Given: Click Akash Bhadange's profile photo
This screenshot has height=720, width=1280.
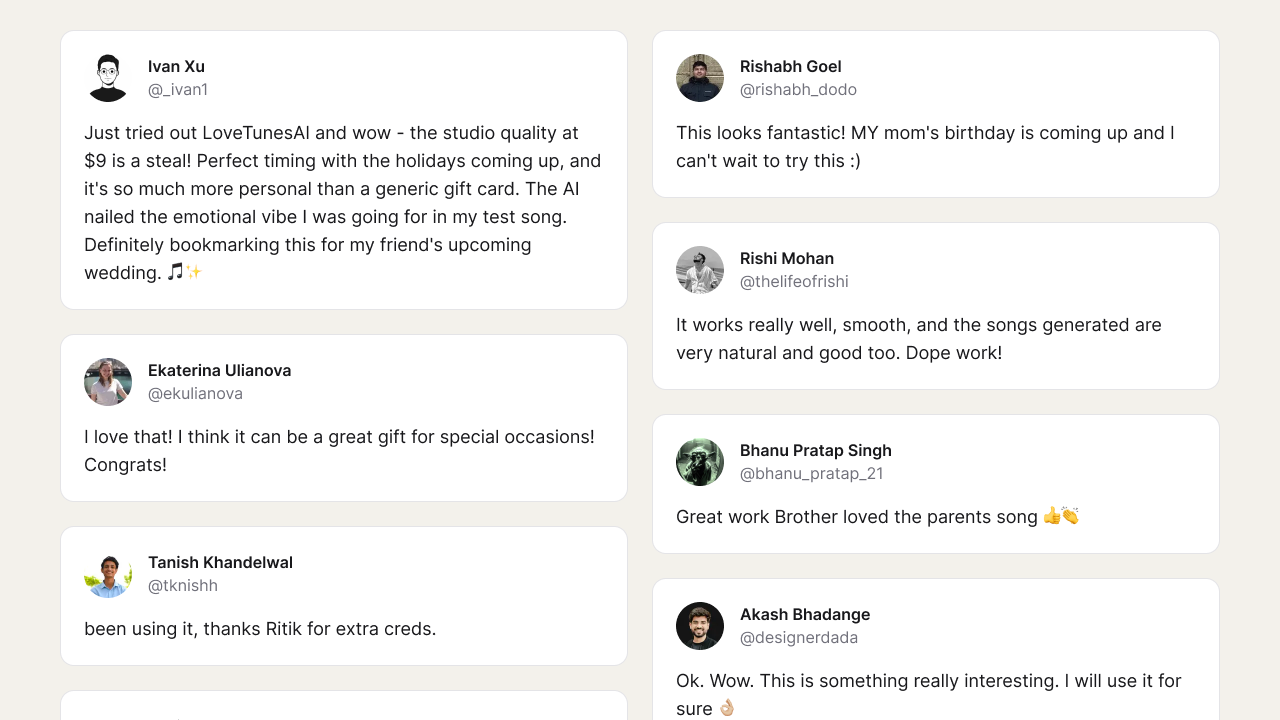Looking at the screenshot, I should 700,626.
